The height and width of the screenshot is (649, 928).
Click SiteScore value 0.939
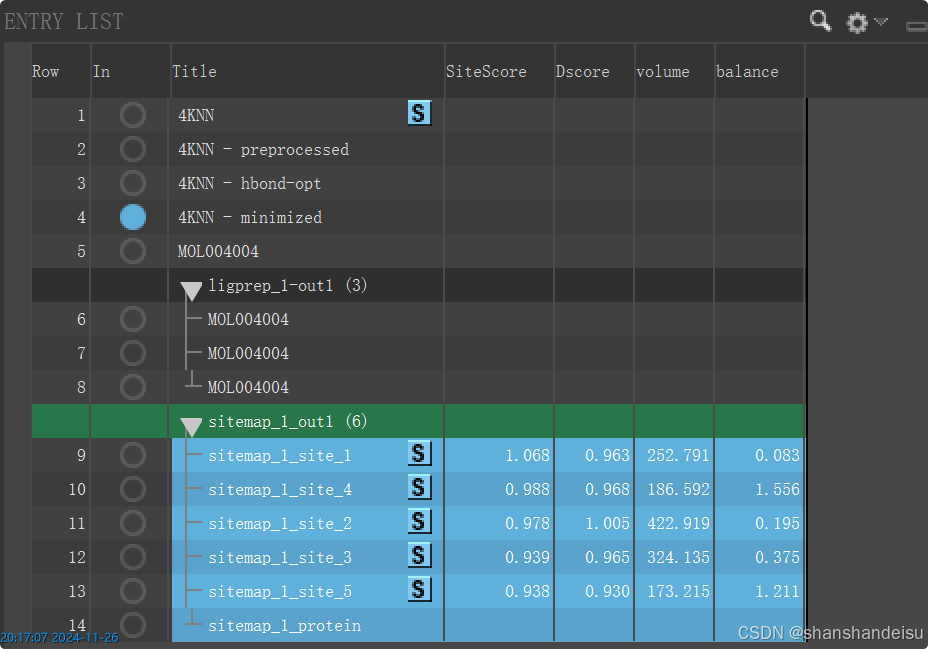pos(527,557)
